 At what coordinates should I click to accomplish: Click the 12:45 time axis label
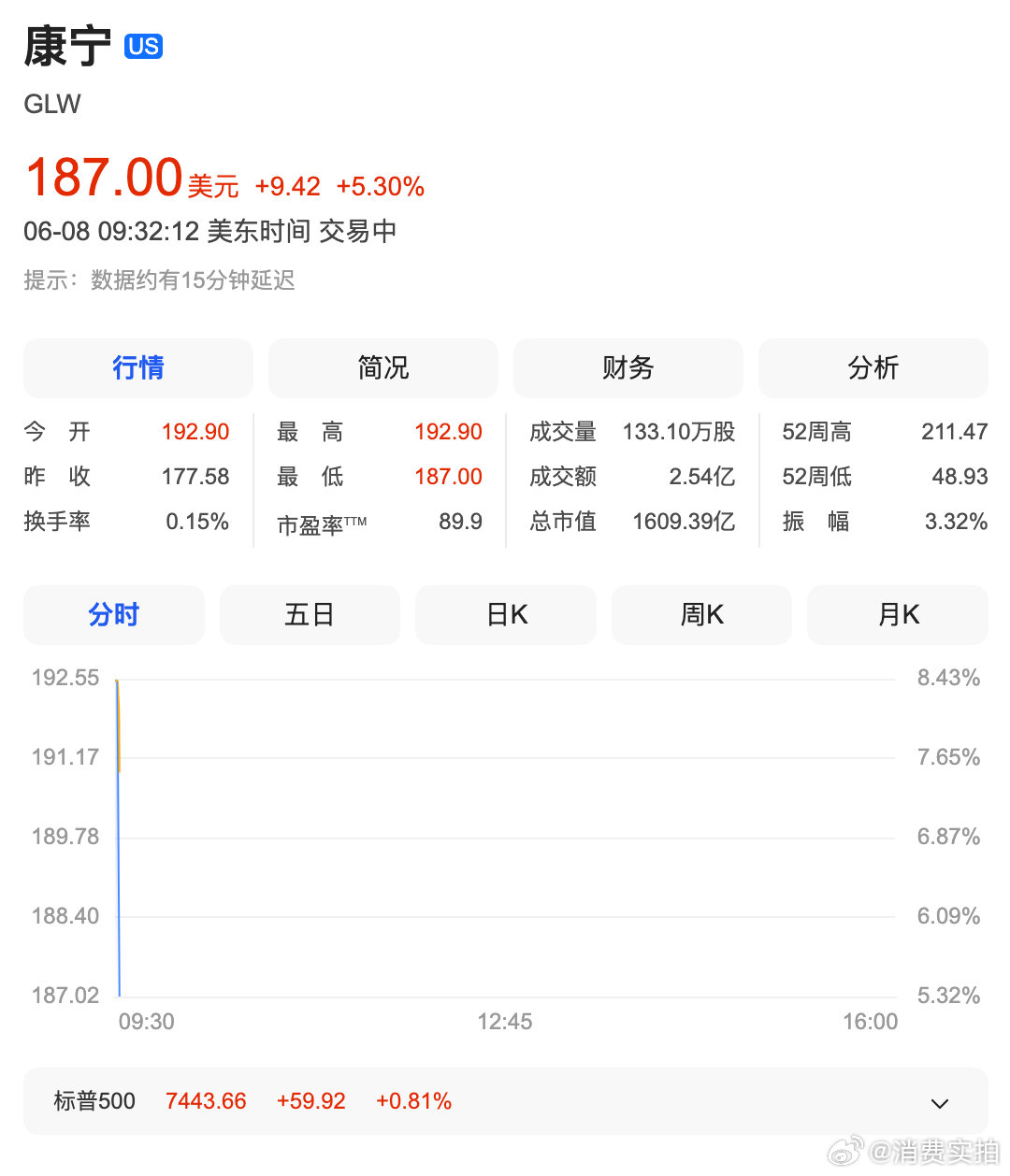(505, 1022)
